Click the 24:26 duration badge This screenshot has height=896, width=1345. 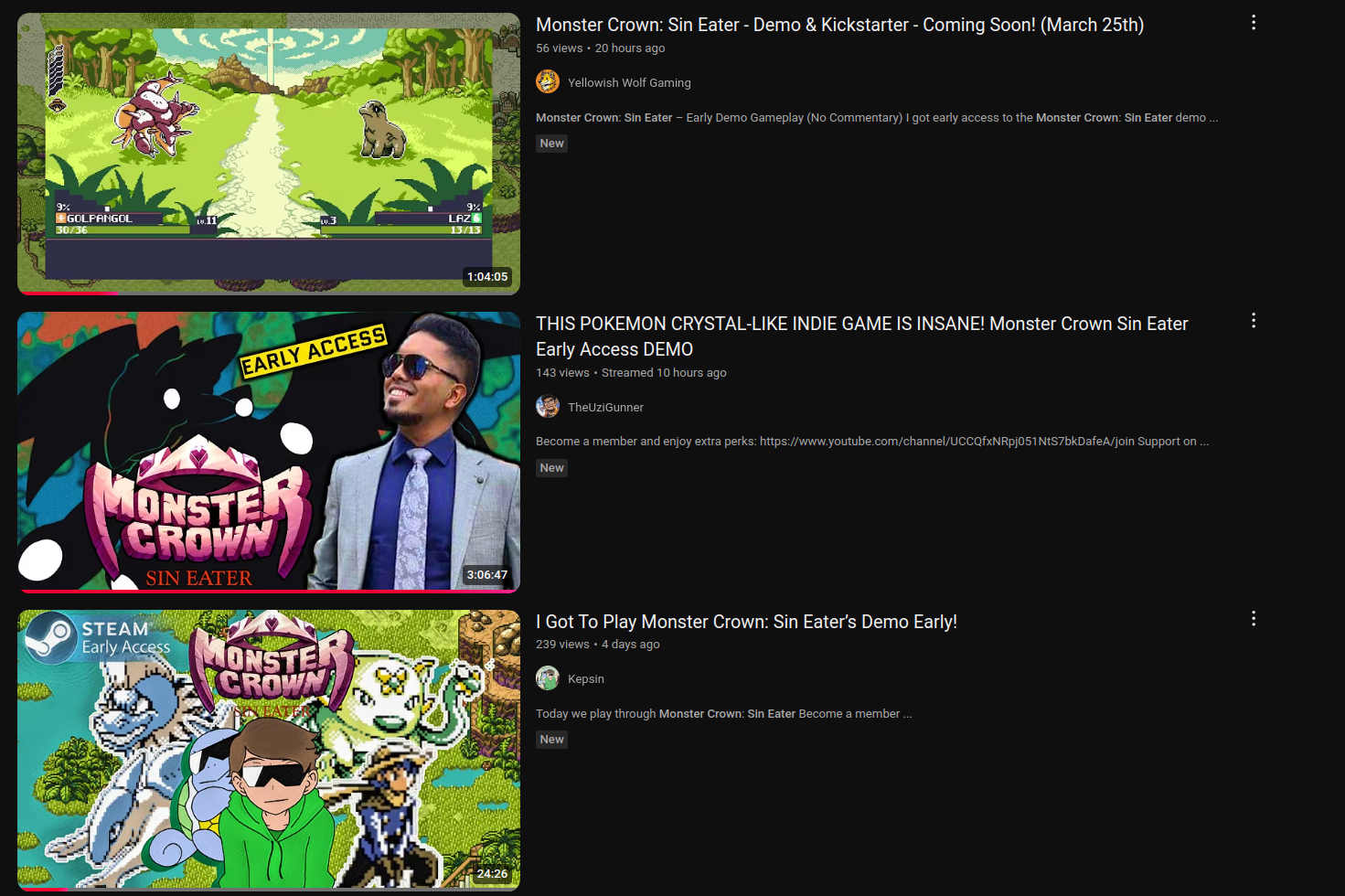(492, 873)
